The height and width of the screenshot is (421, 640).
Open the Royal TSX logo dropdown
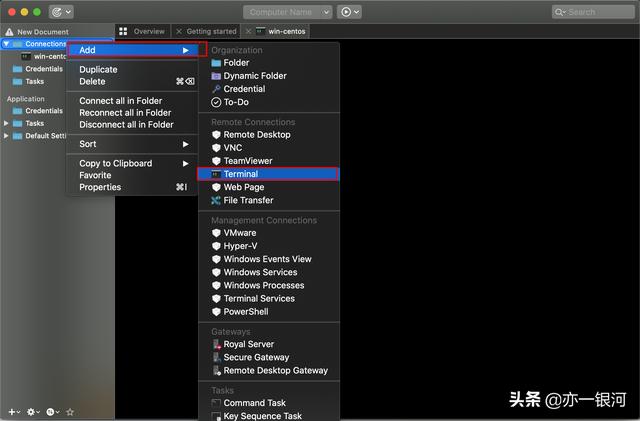pos(61,12)
